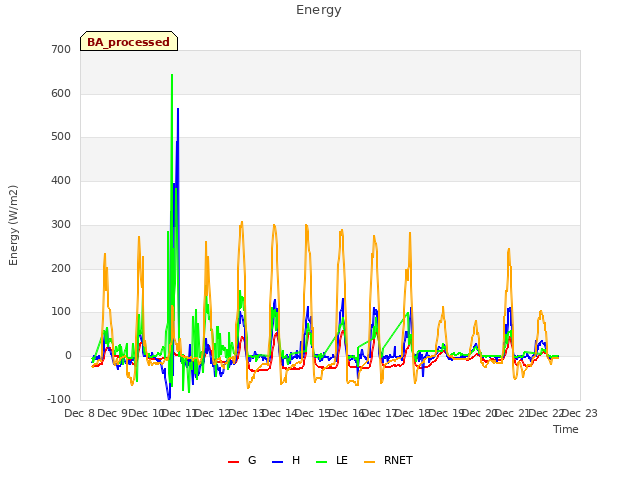The width and height of the screenshot is (640, 480).
Task: Click the blue H legend color marker
Action: tap(277, 462)
